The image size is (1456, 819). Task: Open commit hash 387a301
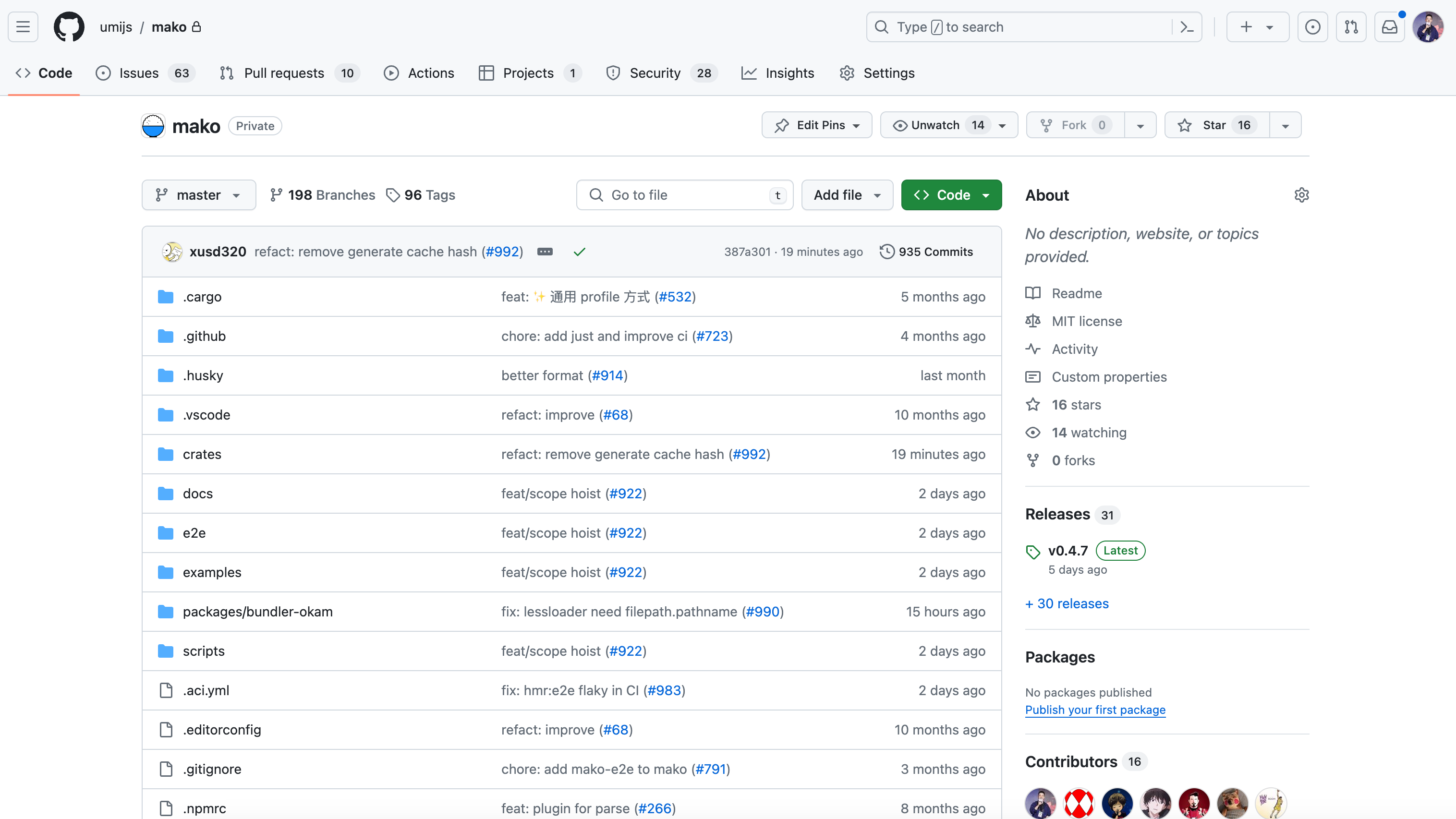tap(747, 252)
